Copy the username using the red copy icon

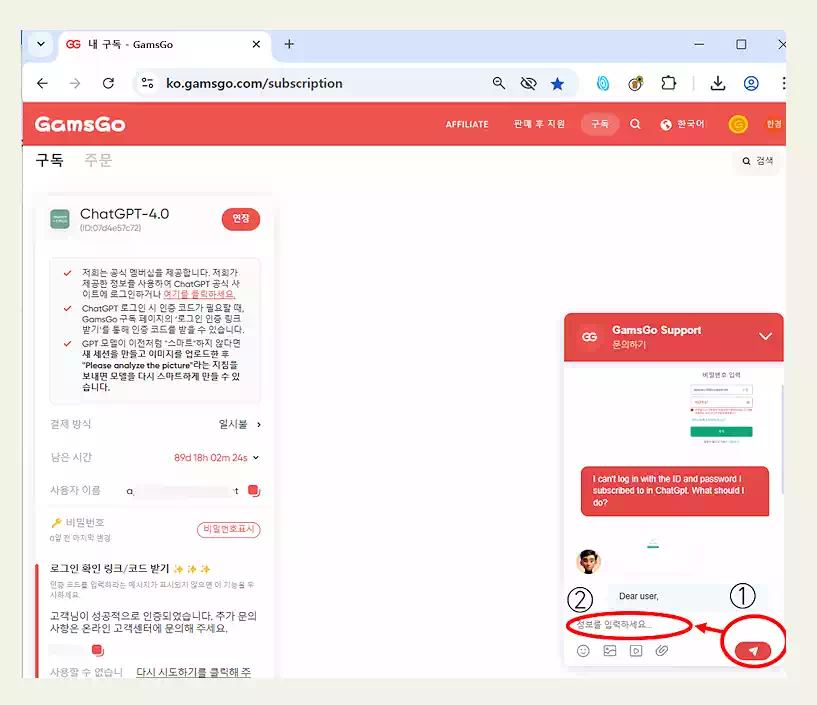coord(254,490)
